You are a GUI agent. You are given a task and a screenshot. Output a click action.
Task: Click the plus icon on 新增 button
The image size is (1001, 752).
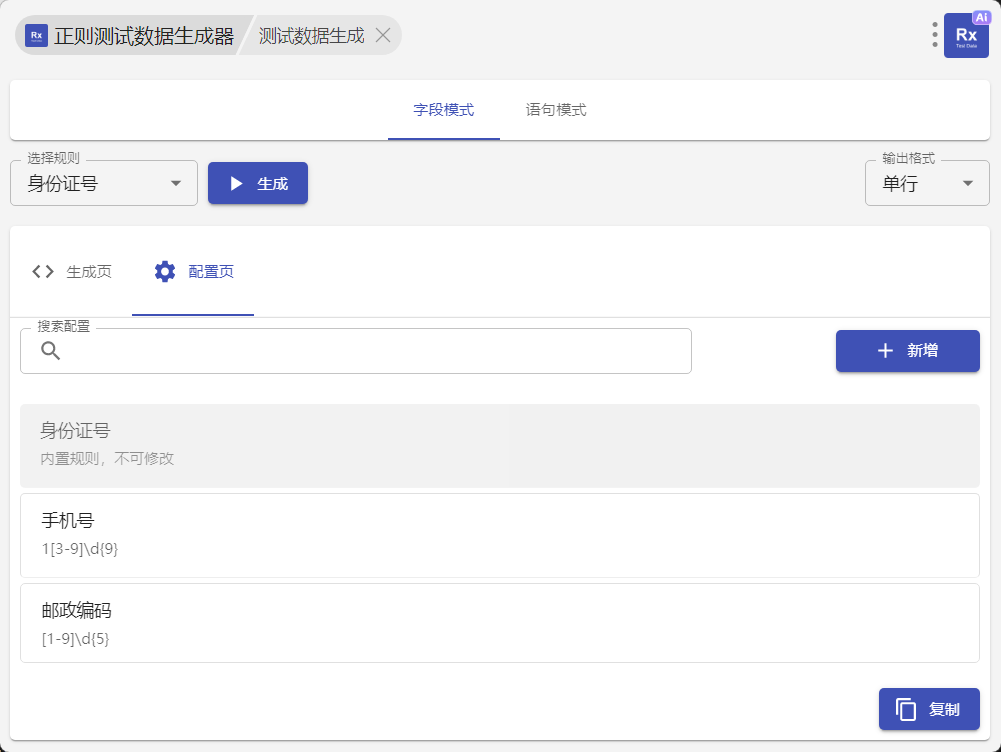[885, 351]
